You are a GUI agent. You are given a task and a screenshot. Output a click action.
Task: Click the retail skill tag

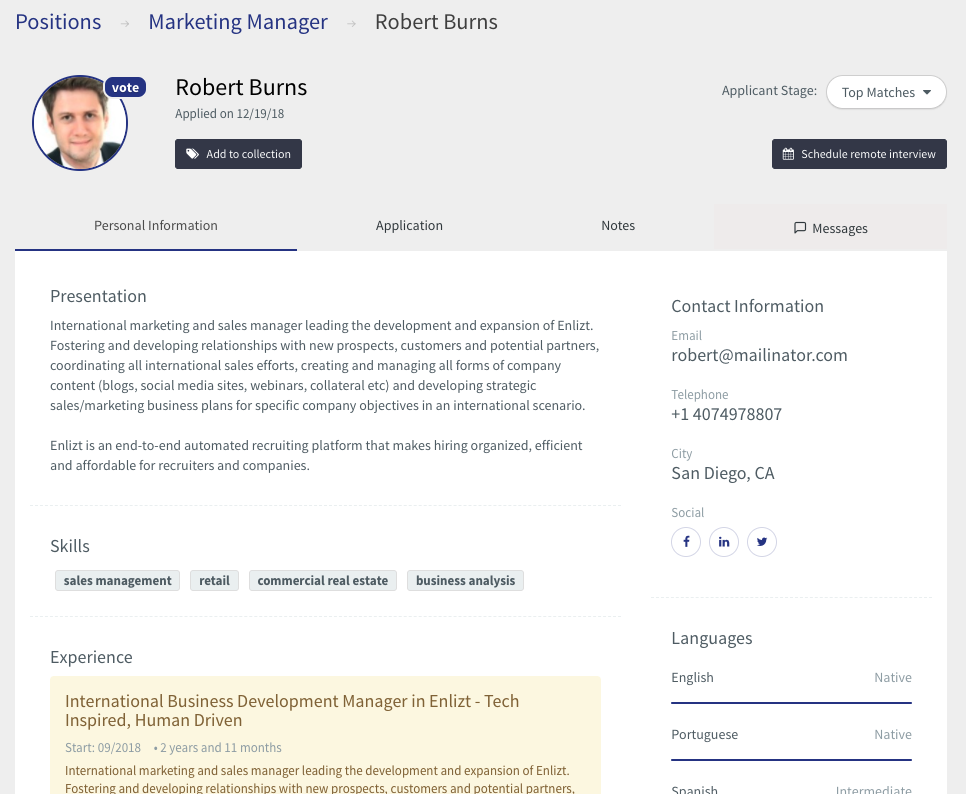[x=214, y=581]
